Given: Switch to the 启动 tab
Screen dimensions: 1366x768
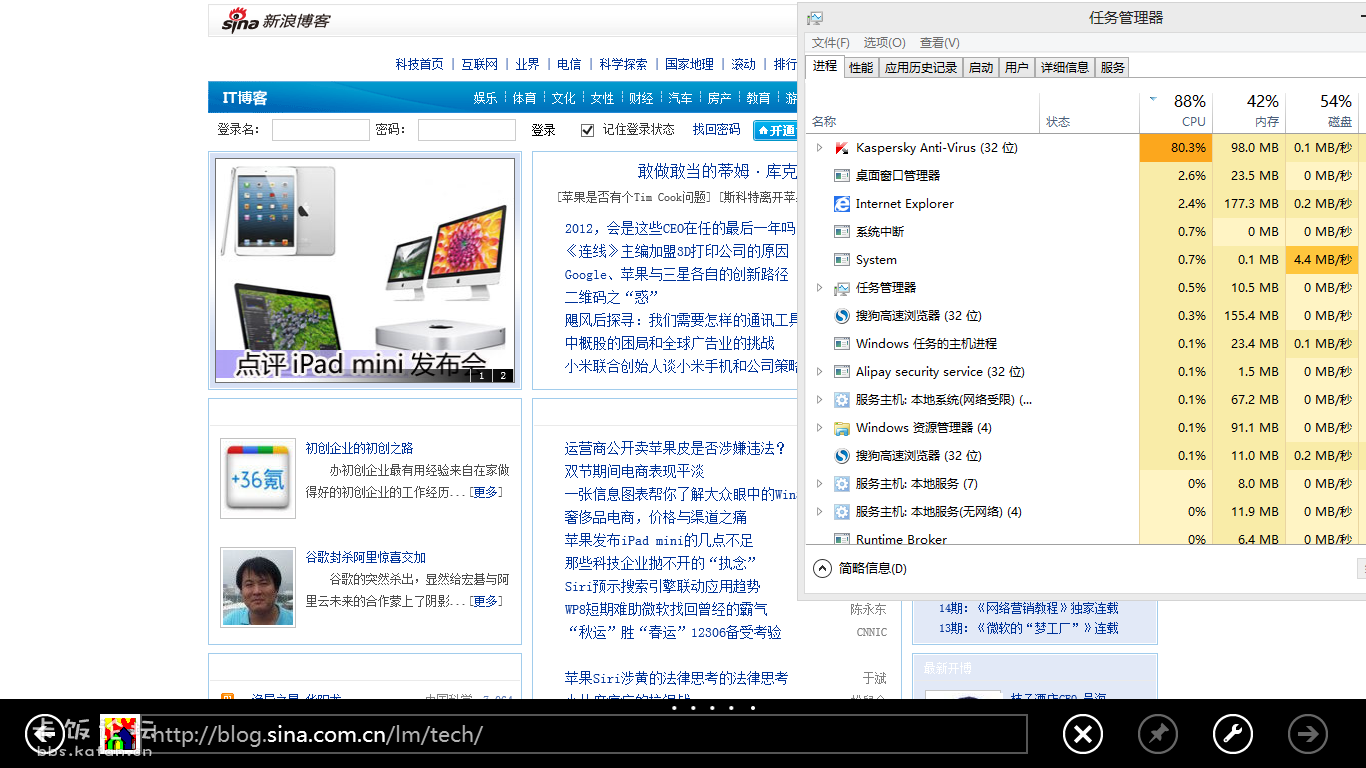Looking at the screenshot, I should [x=981, y=68].
